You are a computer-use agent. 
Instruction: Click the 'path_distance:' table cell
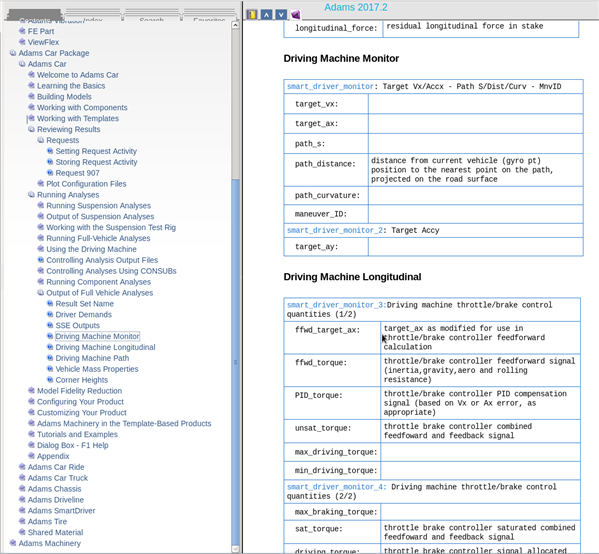326,170
